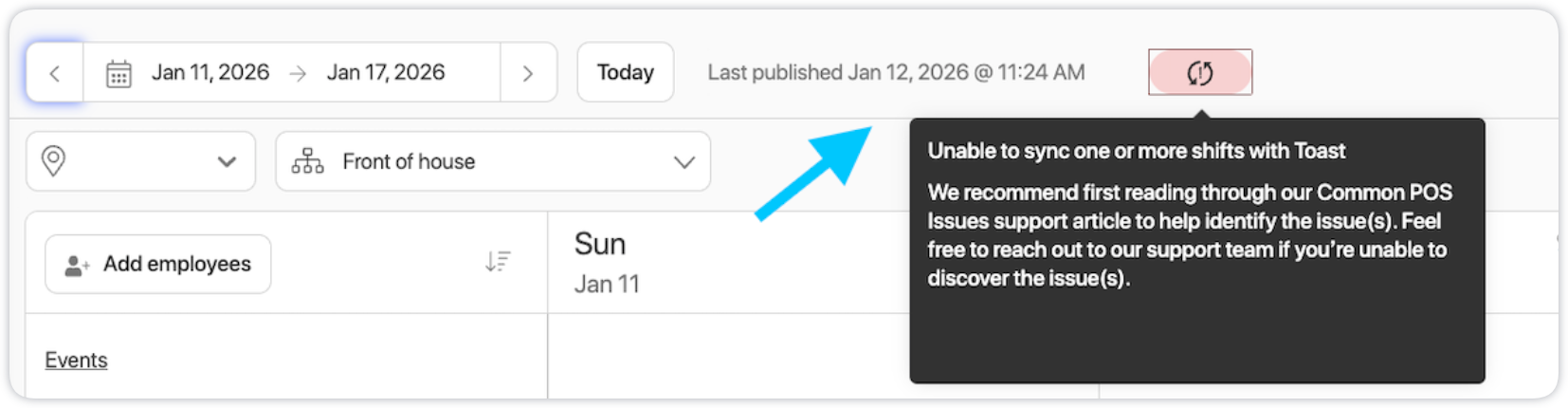The image size is (1568, 408).
Task: Click the Common POS Issues tooltip paragraph
Action: tap(1189, 235)
